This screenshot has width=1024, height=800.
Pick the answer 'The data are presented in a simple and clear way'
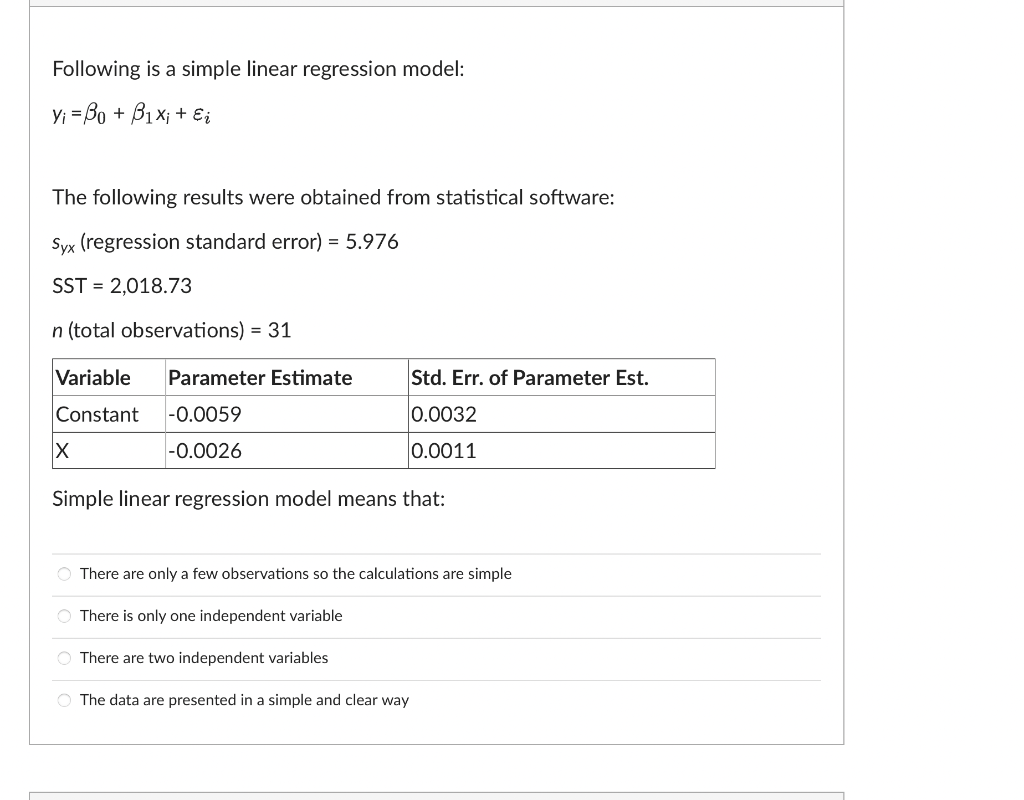pos(64,700)
